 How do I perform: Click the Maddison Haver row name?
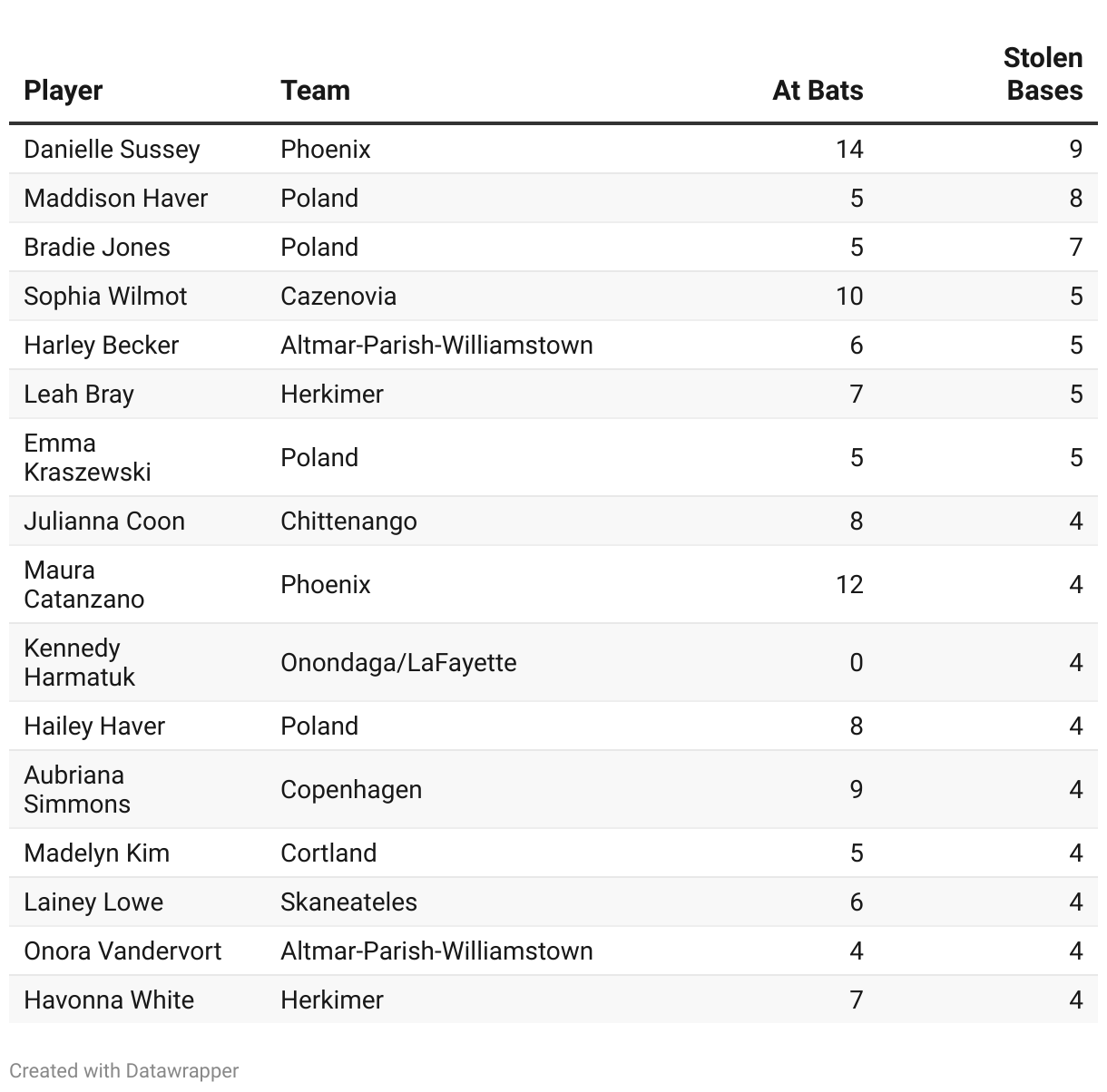point(115,198)
